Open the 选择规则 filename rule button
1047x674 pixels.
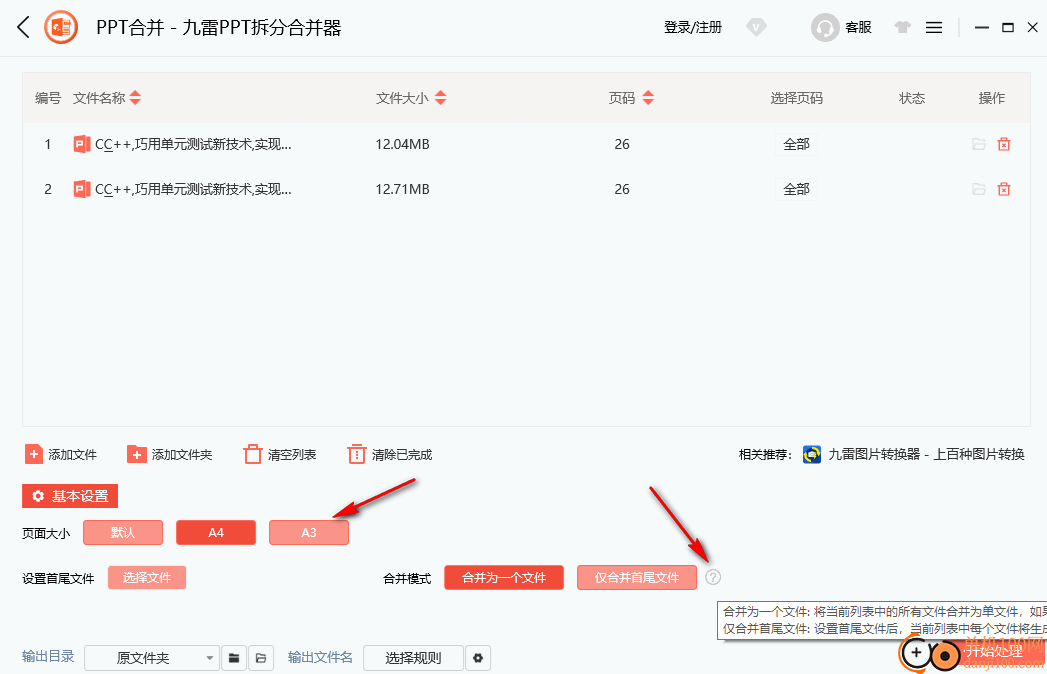(x=413, y=658)
